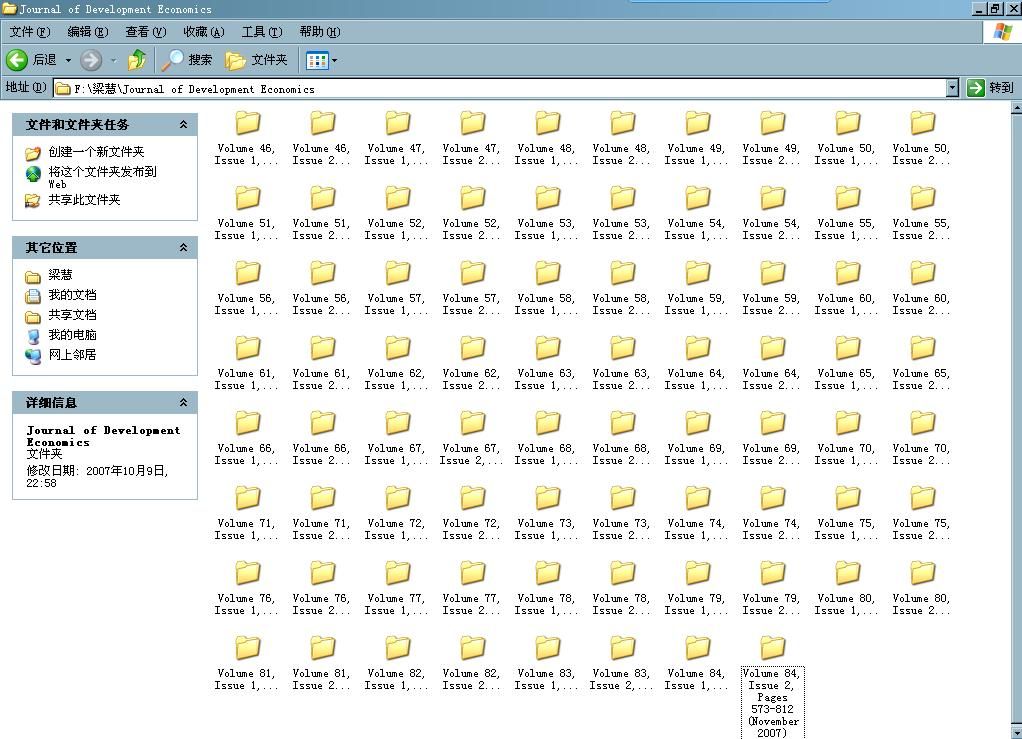Go up one folder level icon

[x=137, y=60]
